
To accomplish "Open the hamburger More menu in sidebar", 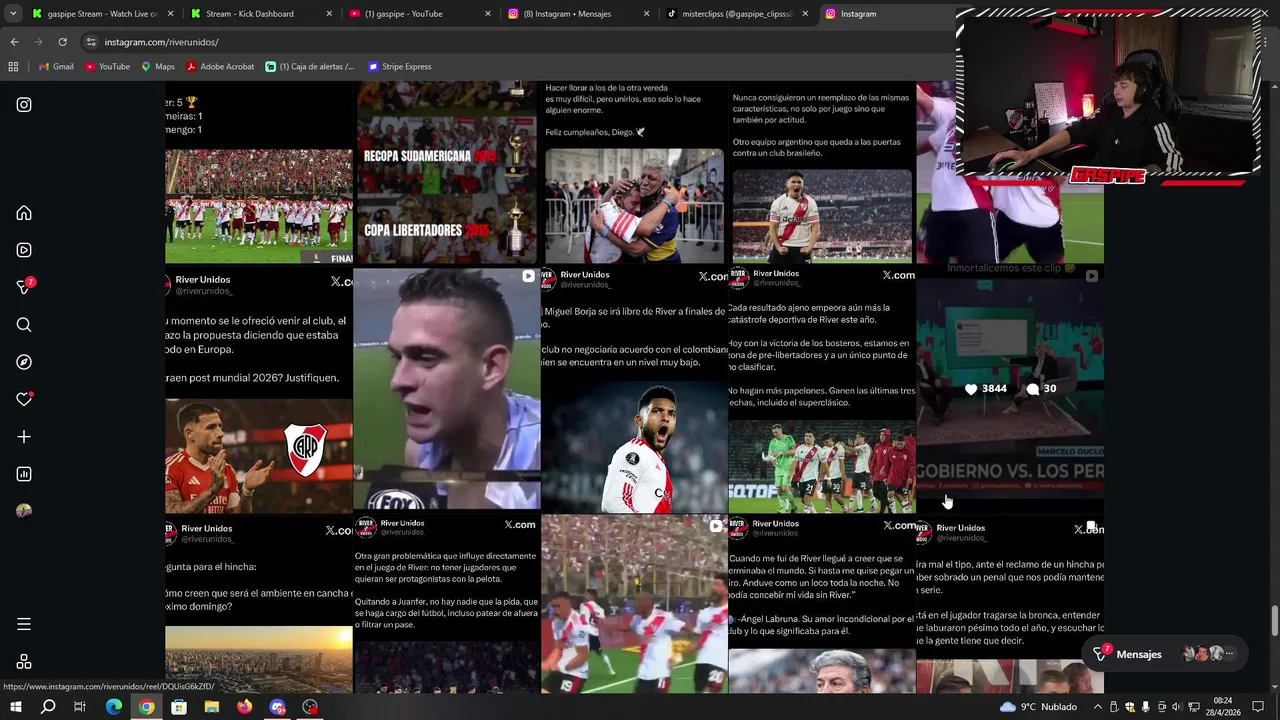I will (x=24, y=624).
